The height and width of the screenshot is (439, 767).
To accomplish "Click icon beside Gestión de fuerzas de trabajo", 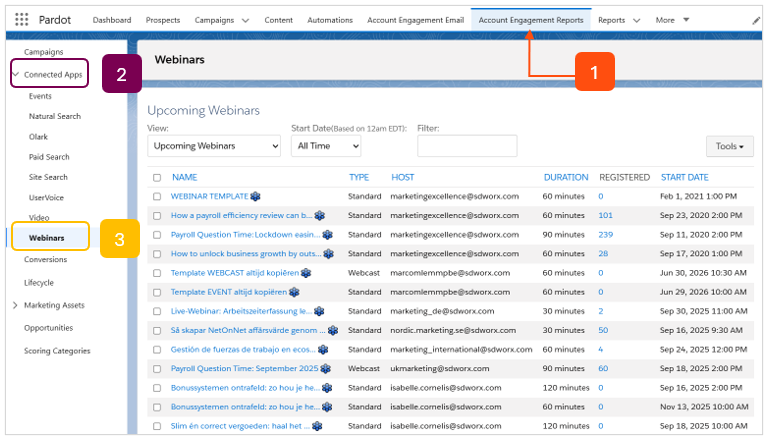I will [323, 349].
